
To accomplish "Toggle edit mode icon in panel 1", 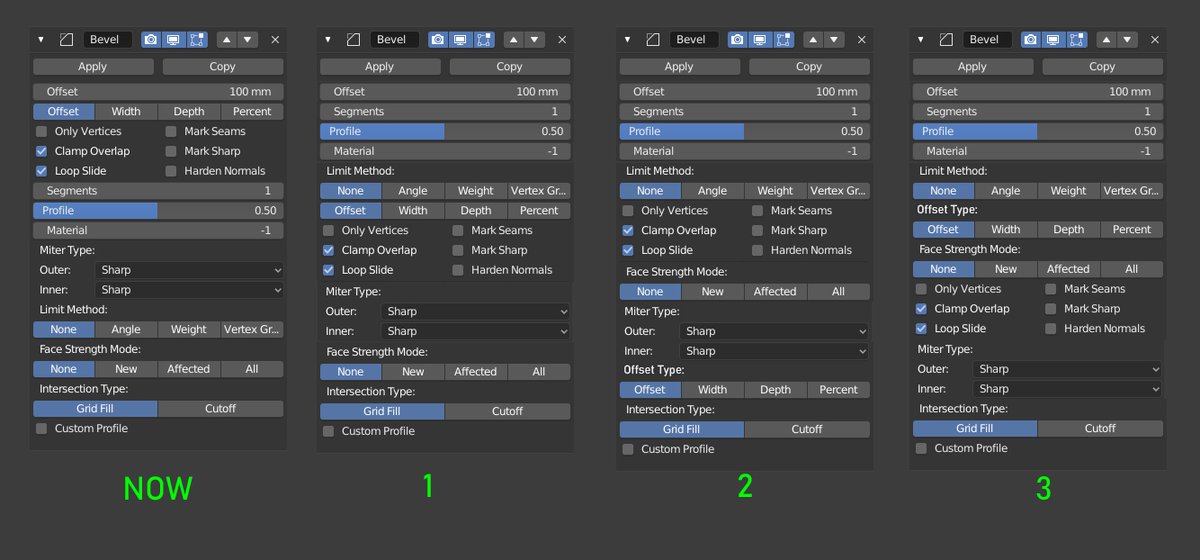I will pos(483,40).
